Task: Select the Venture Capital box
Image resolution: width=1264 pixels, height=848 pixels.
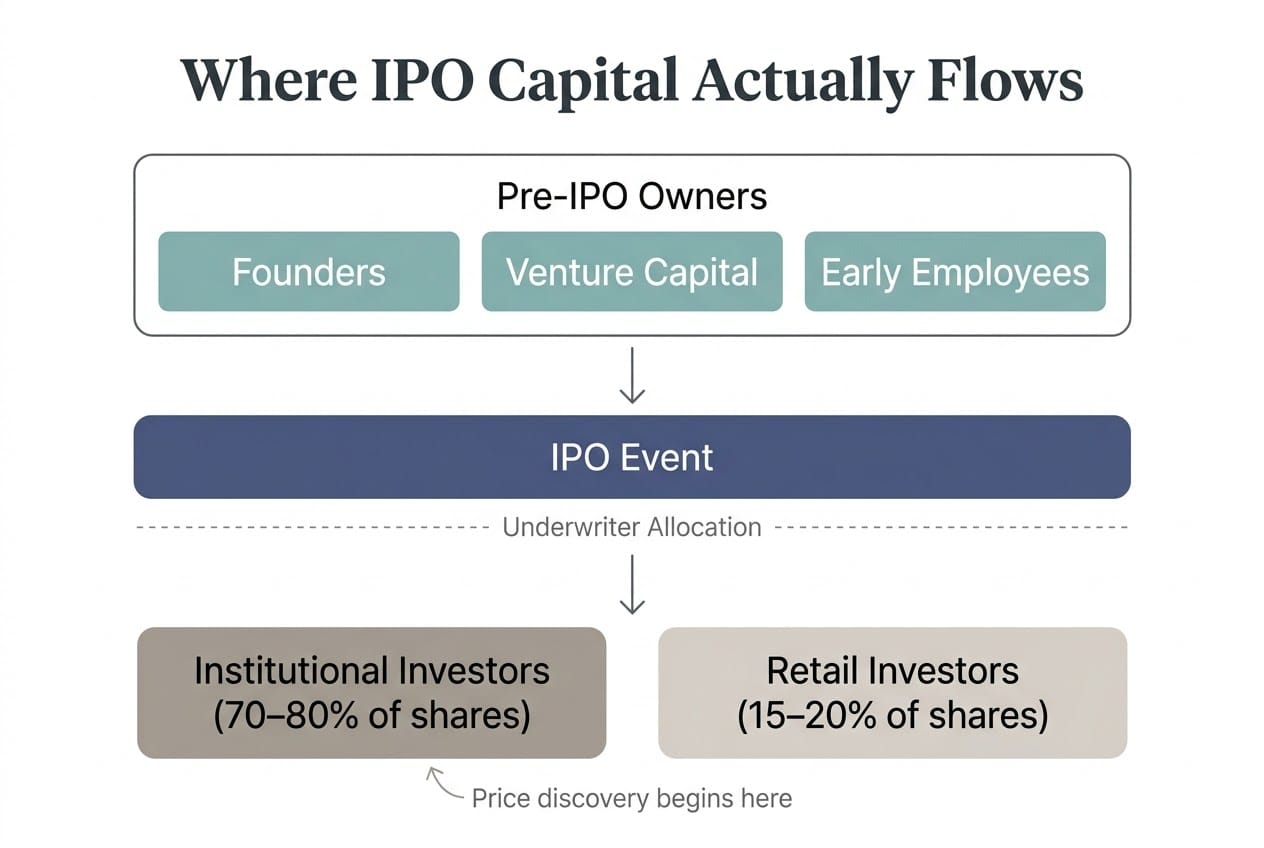Action: (x=632, y=272)
